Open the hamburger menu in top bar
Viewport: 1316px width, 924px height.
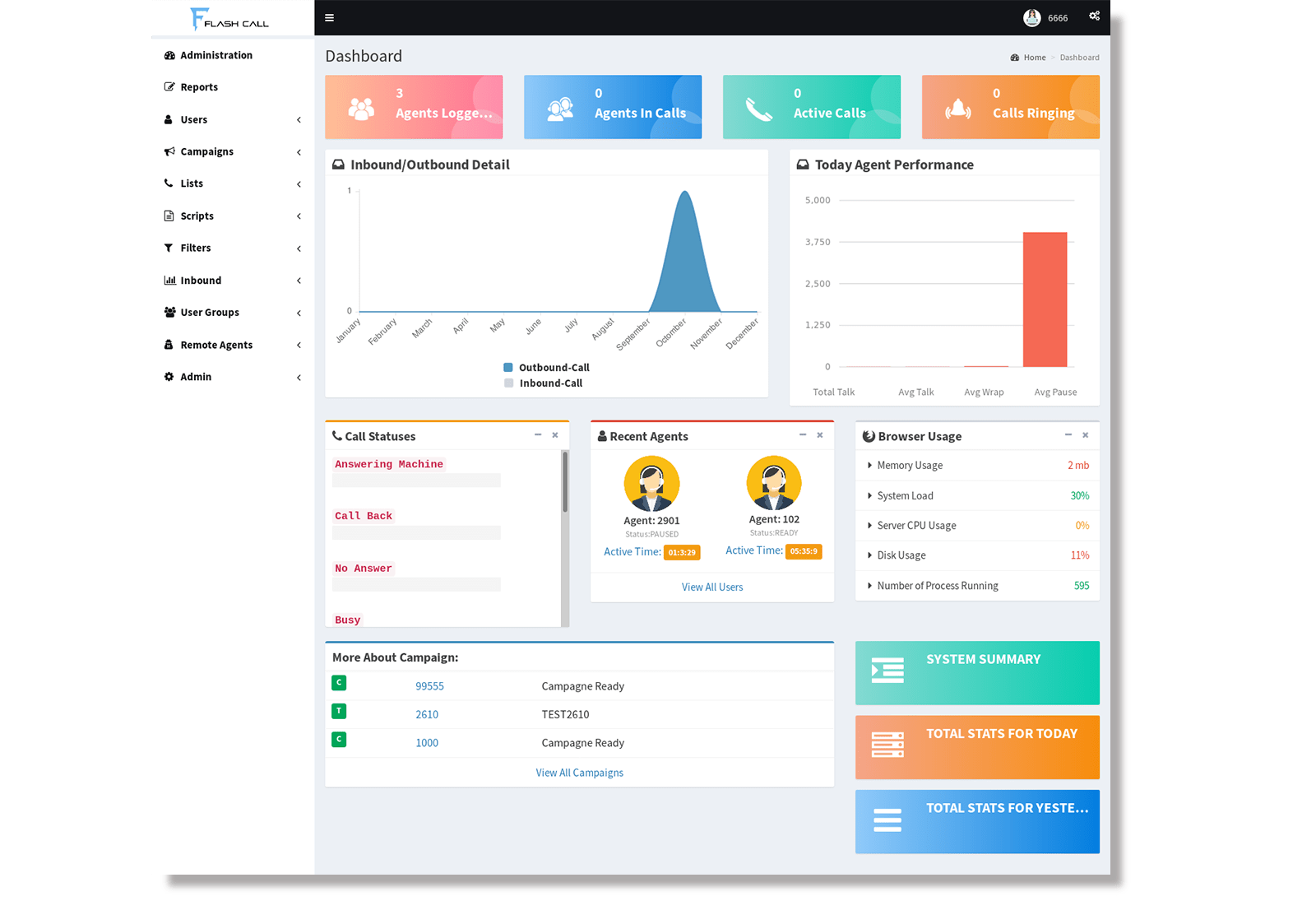(329, 17)
